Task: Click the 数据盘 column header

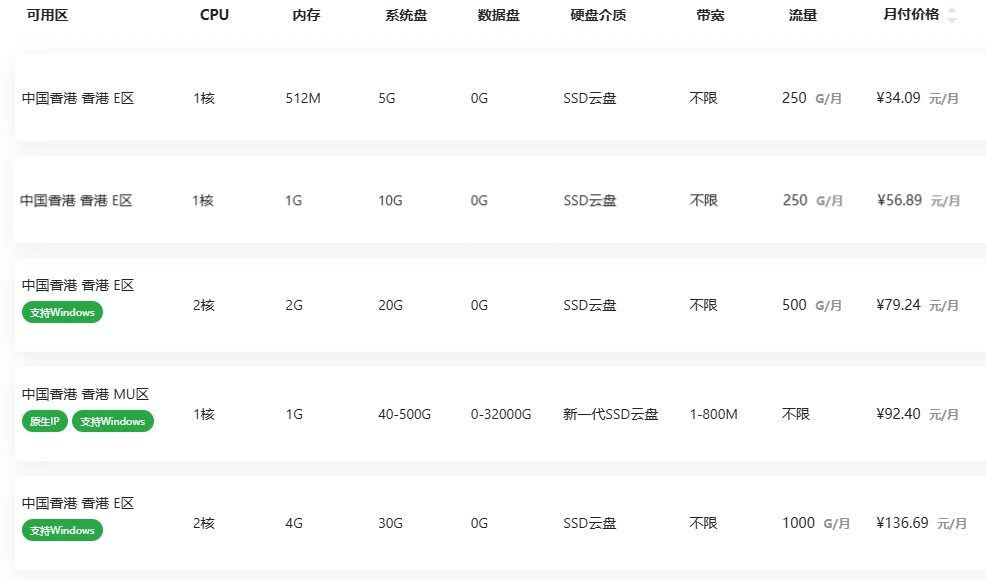Action: tap(498, 15)
